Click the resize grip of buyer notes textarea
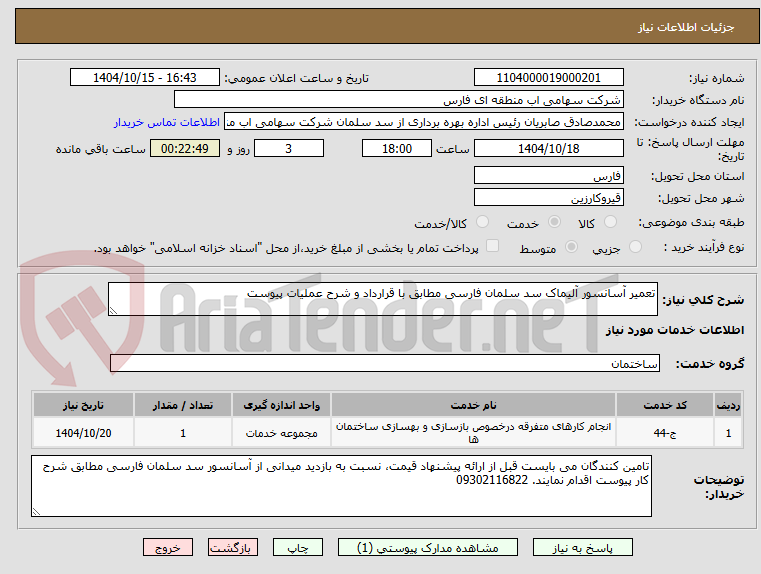The height and width of the screenshot is (574, 761). point(36,511)
